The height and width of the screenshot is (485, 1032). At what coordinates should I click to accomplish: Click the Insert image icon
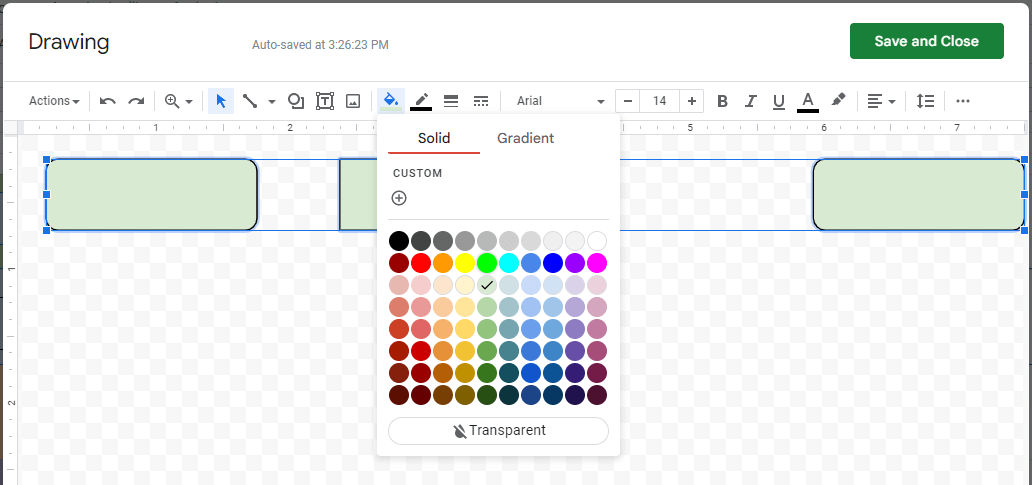(x=353, y=101)
